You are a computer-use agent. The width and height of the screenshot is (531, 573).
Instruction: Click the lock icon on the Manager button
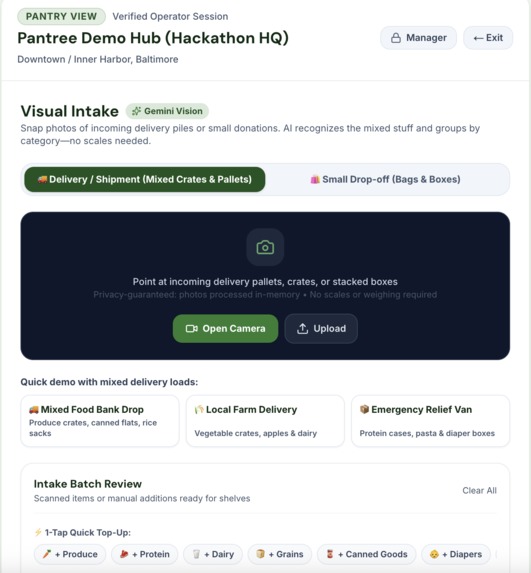point(396,38)
